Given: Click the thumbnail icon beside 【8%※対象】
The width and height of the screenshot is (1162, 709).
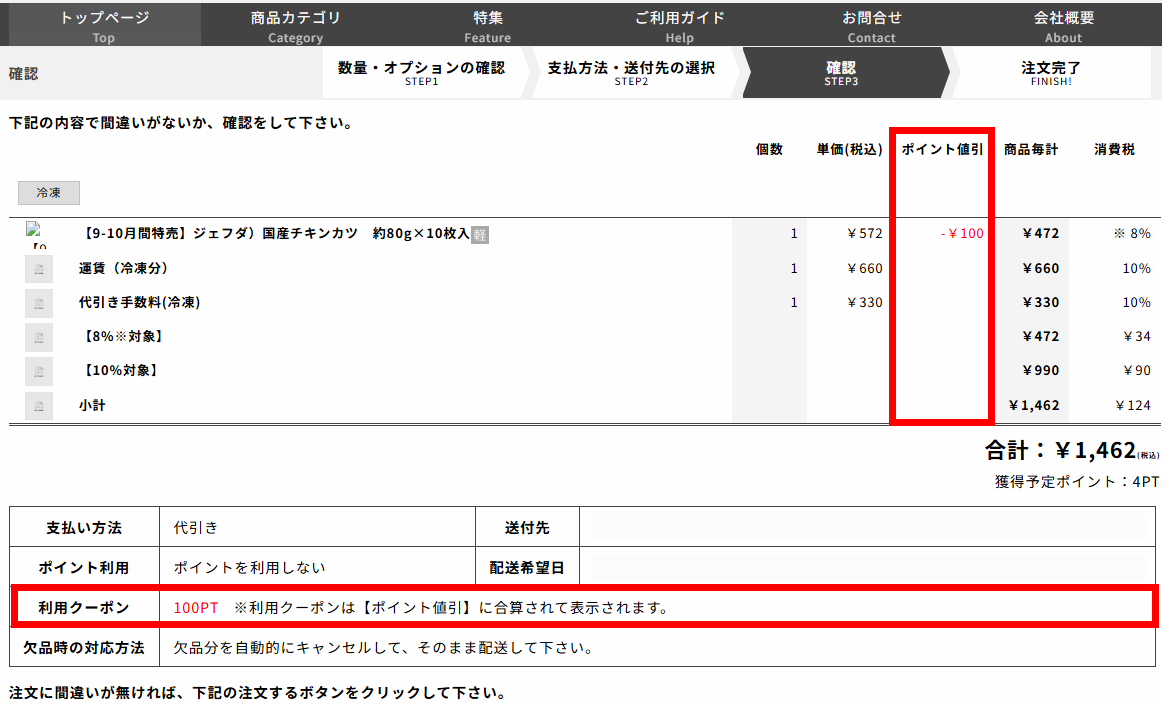Looking at the screenshot, I should coord(39,337).
